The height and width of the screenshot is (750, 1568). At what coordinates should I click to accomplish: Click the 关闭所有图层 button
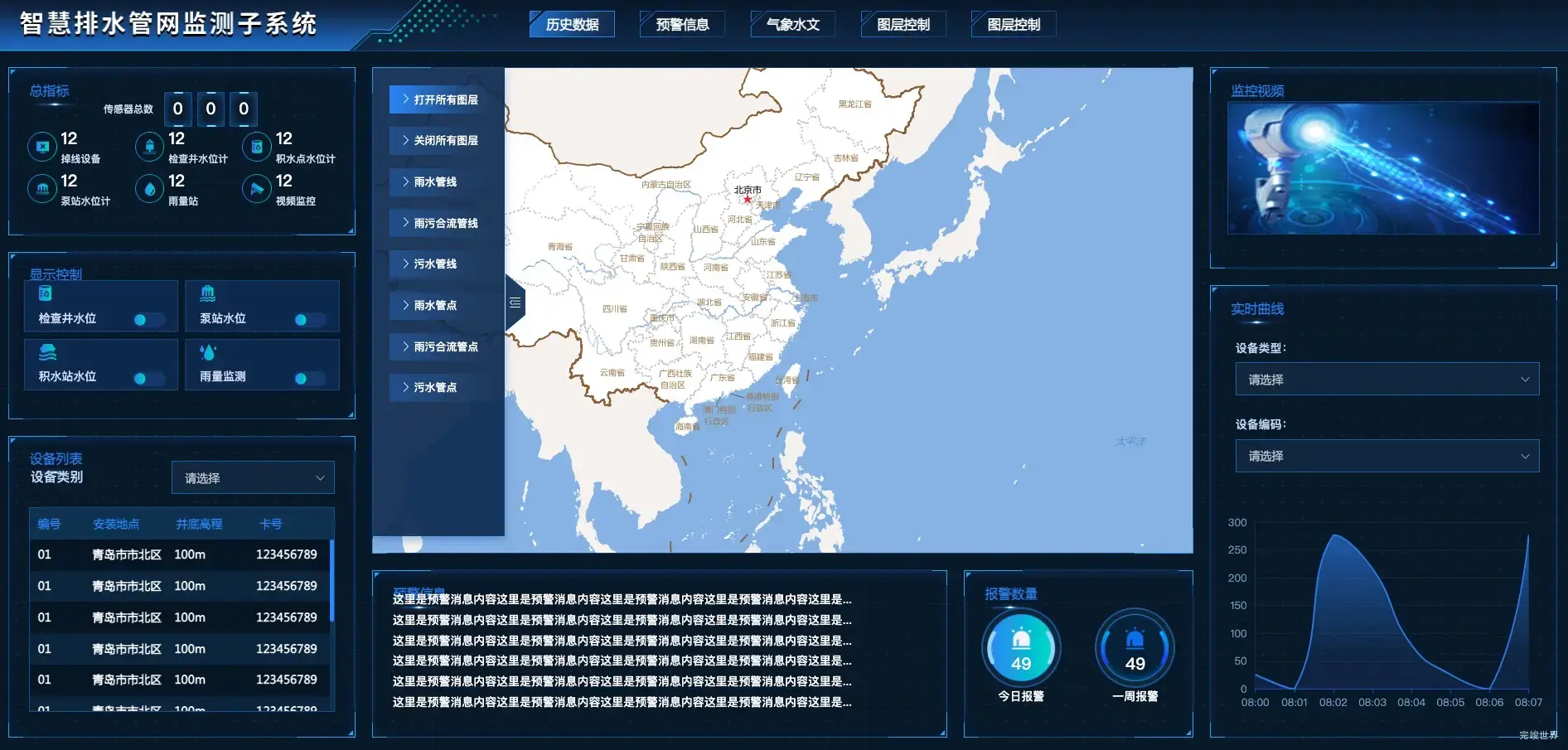coord(438,140)
